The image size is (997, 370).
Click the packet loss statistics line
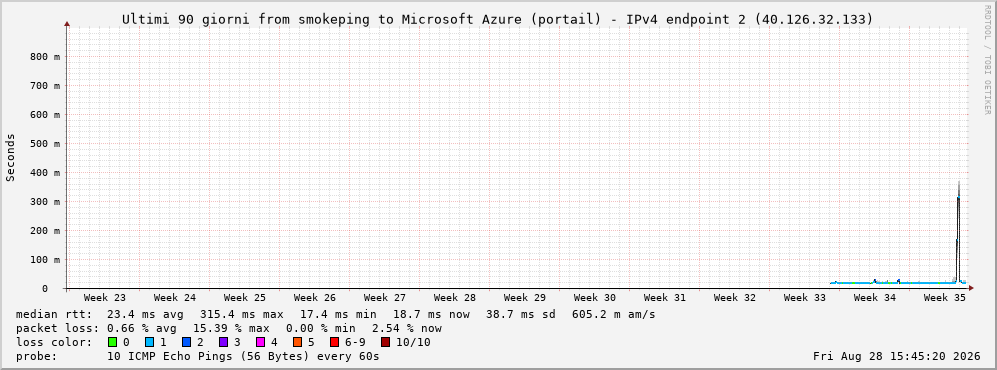[x=228, y=329]
